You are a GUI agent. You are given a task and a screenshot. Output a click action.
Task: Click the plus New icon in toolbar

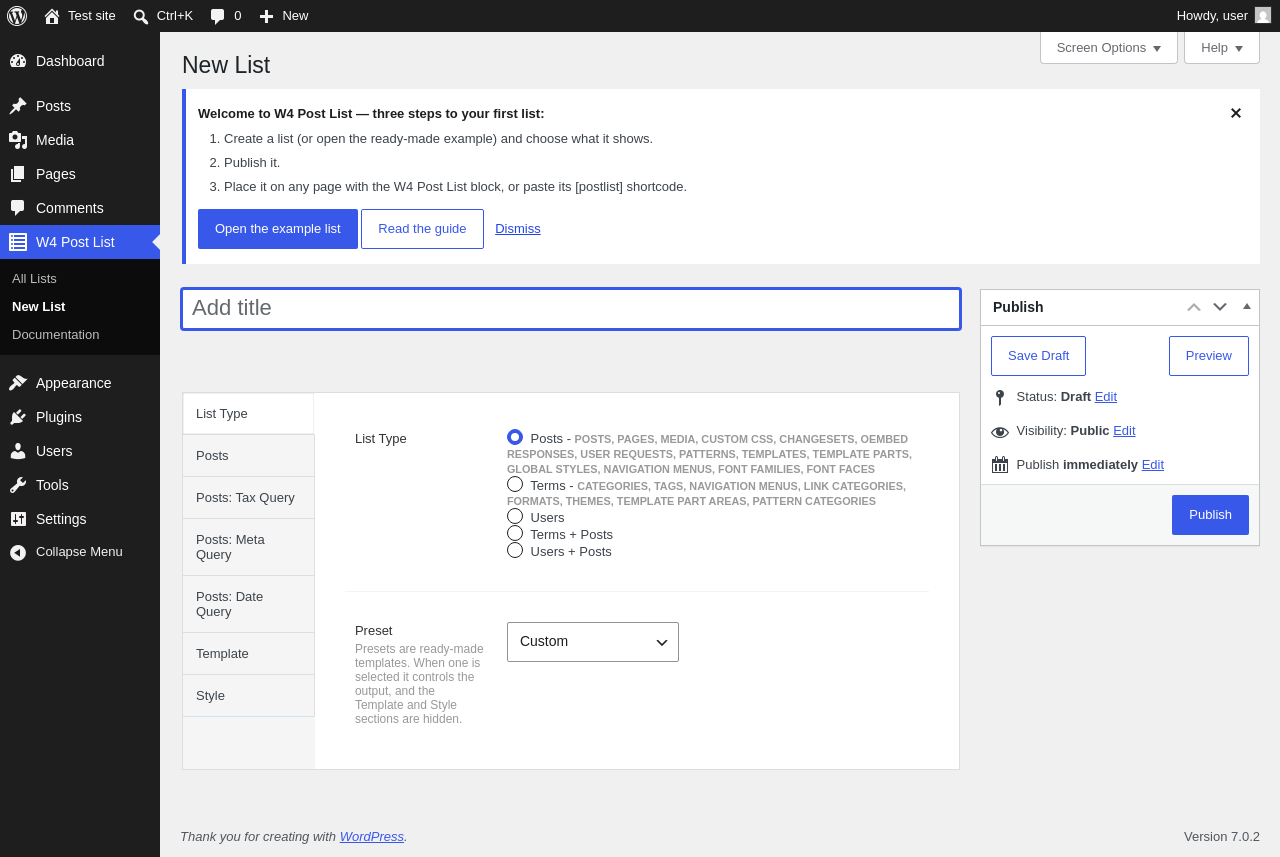(x=266, y=16)
